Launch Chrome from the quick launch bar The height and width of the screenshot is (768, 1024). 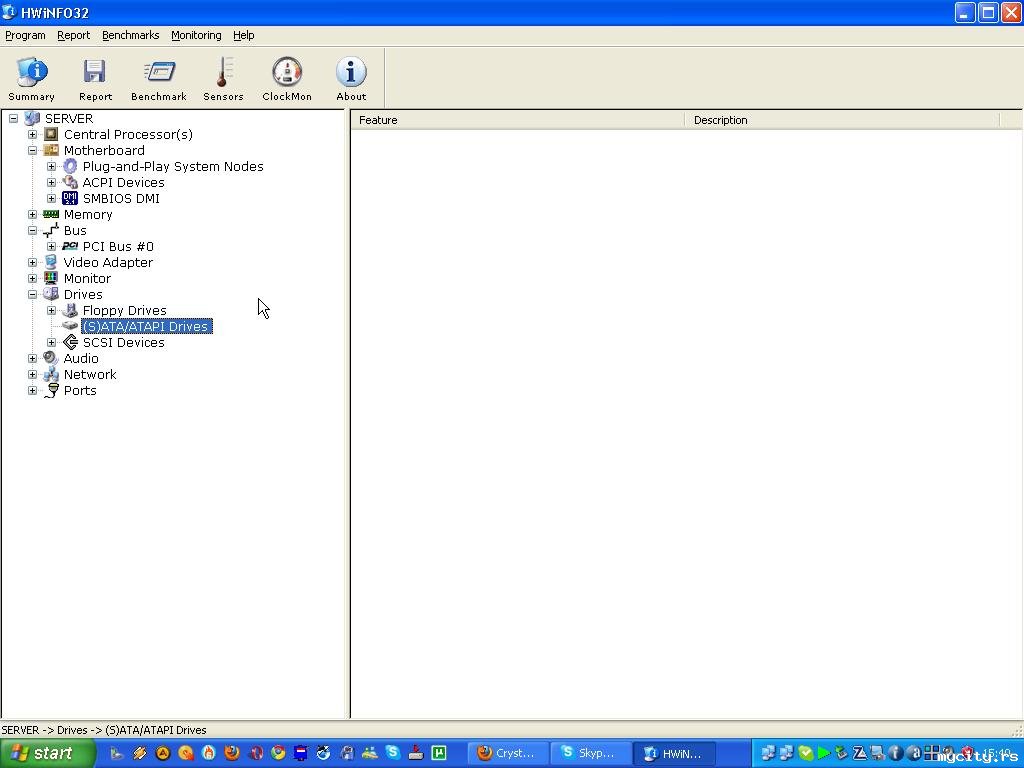coord(278,753)
